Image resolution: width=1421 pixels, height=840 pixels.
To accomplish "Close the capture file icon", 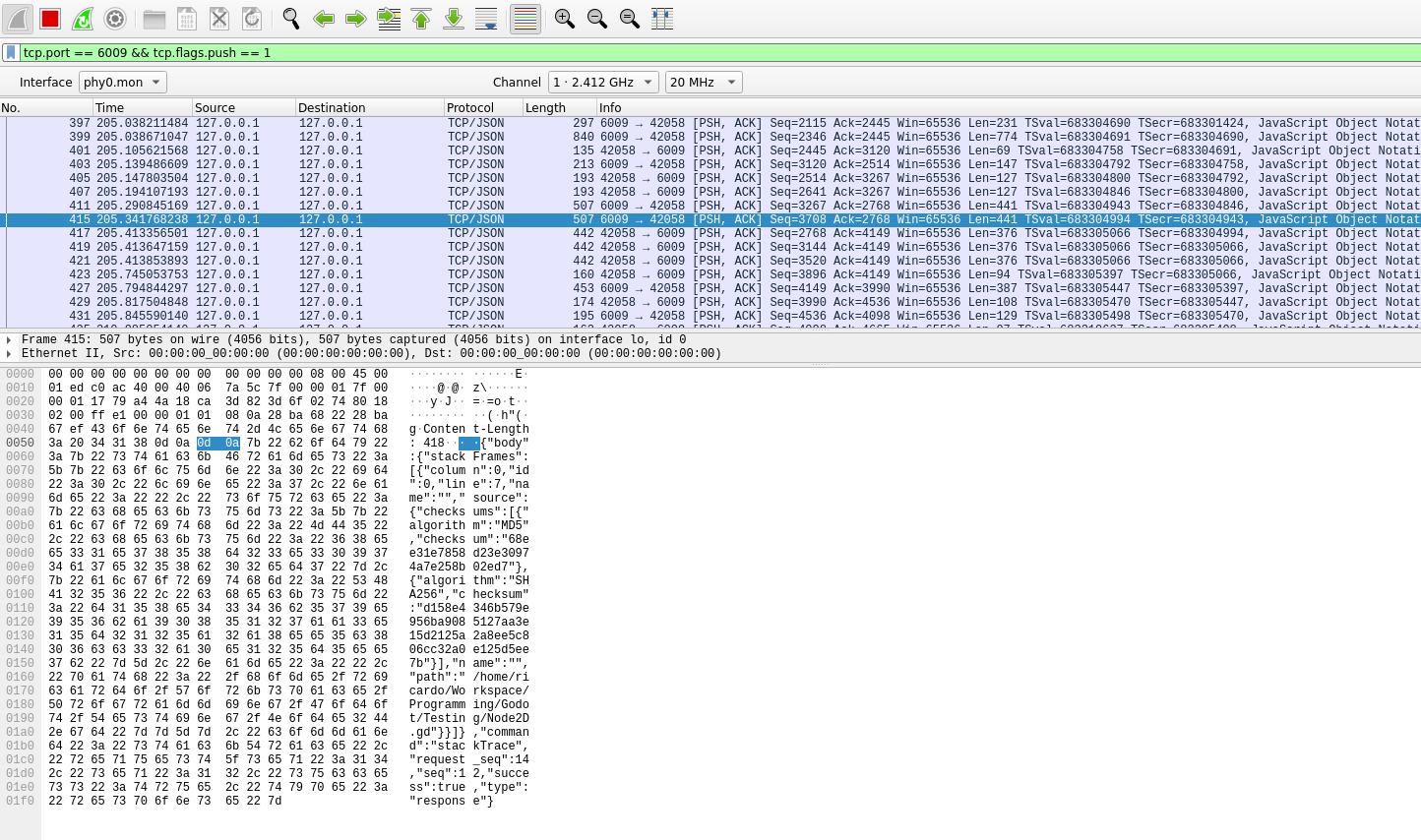I will (x=219, y=19).
